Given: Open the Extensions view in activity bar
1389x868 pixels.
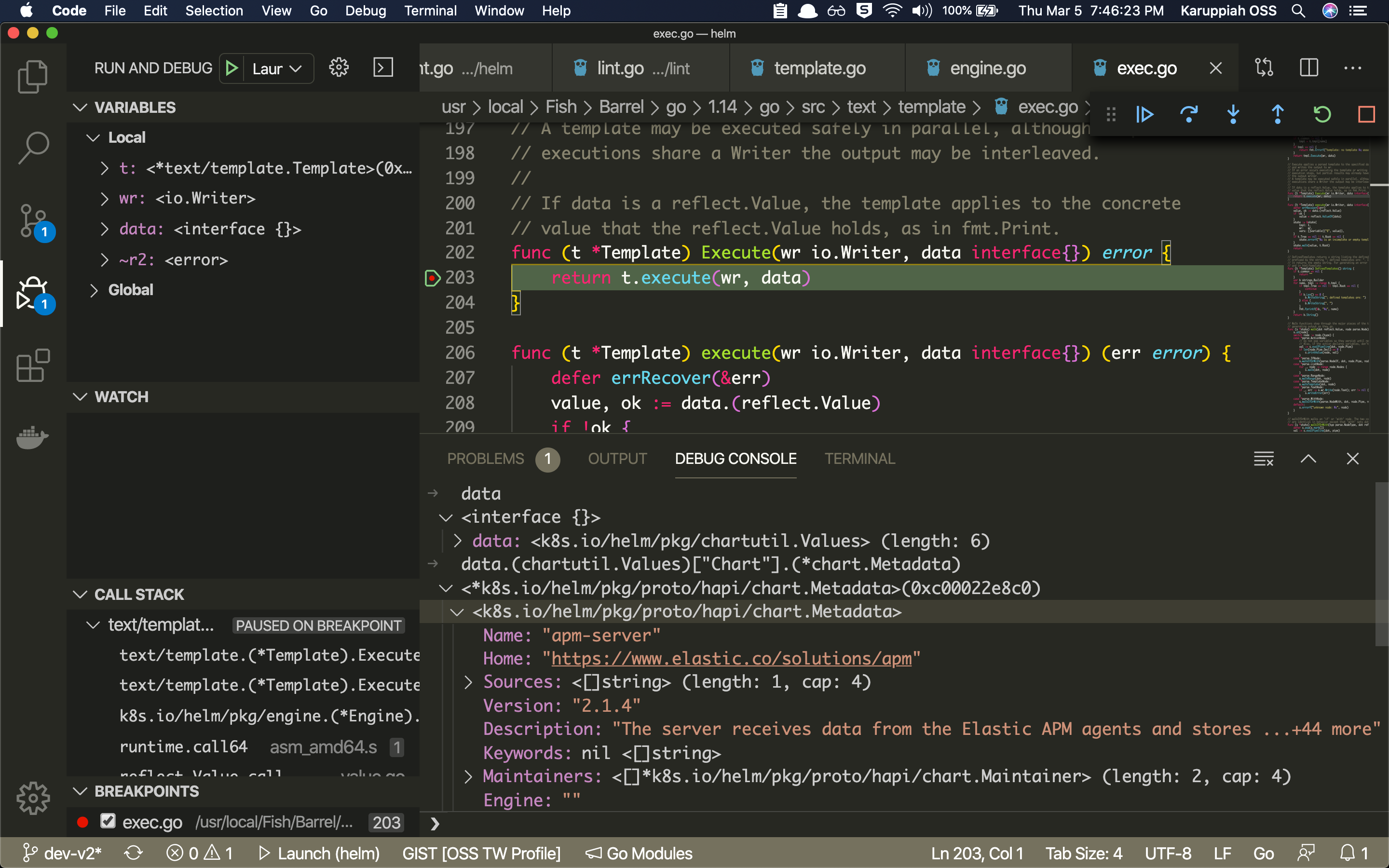Looking at the screenshot, I should pyautogui.click(x=33, y=366).
